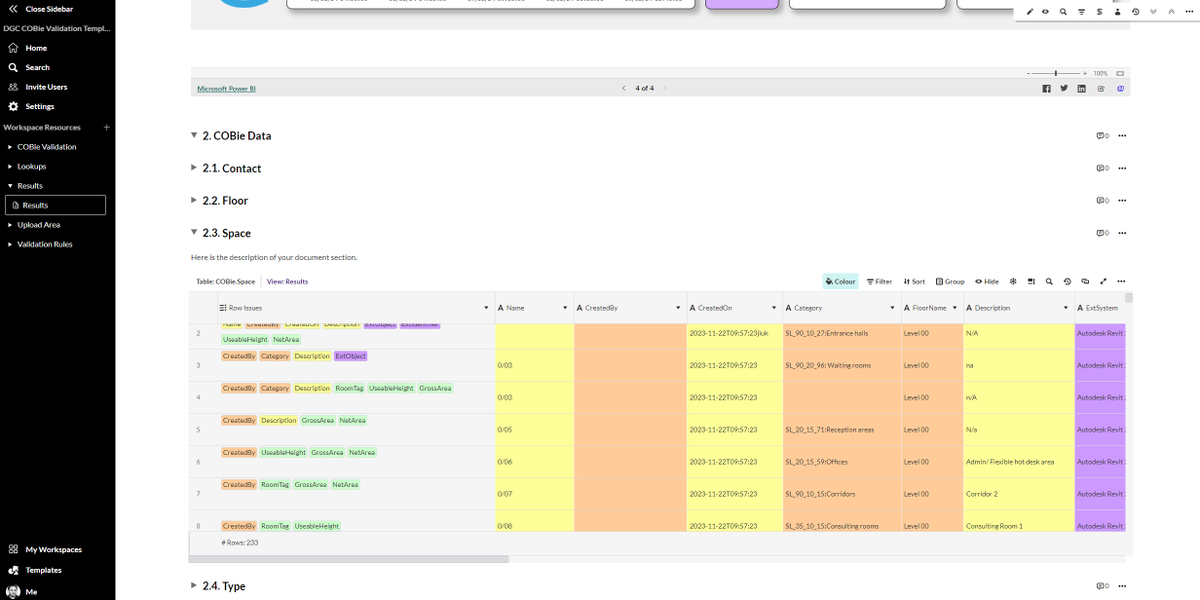The height and width of the screenshot is (600, 1200).
Task: Open Name column dropdown
Action: (x=565, y=308)
